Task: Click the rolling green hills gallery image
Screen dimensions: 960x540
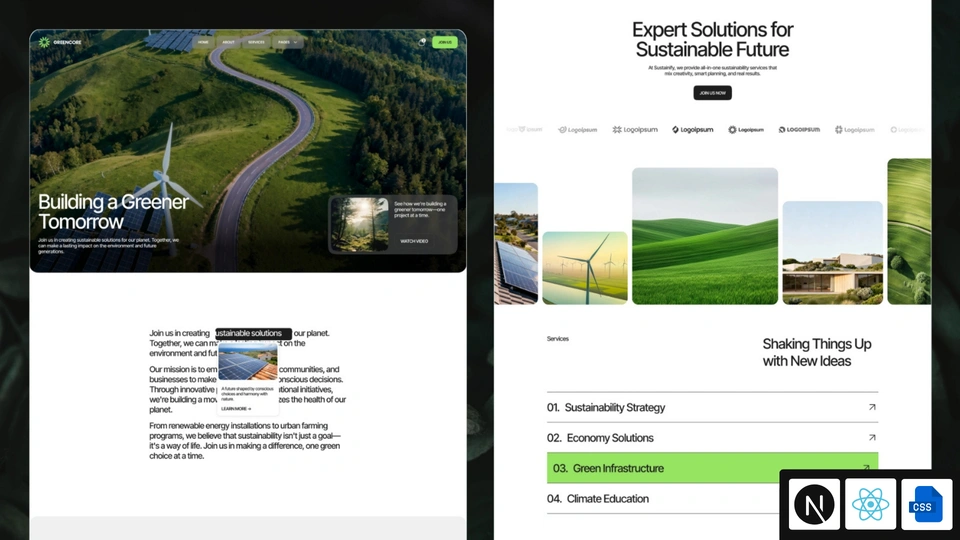Action: pos(705,236)
